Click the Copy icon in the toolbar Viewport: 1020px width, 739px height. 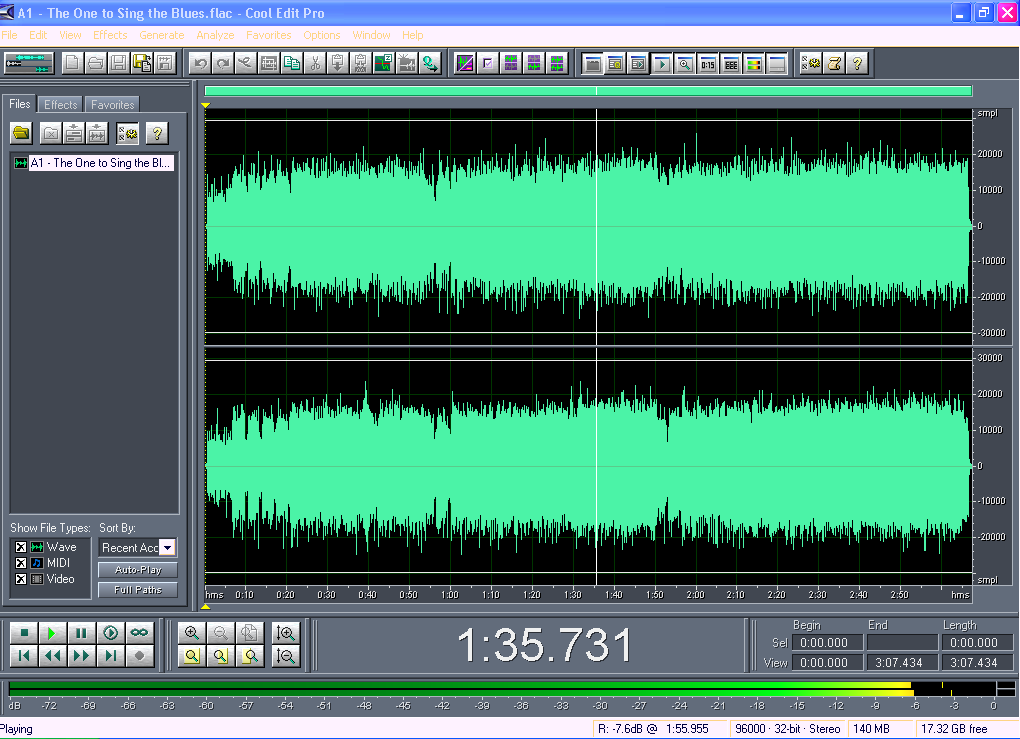[292, 63]
